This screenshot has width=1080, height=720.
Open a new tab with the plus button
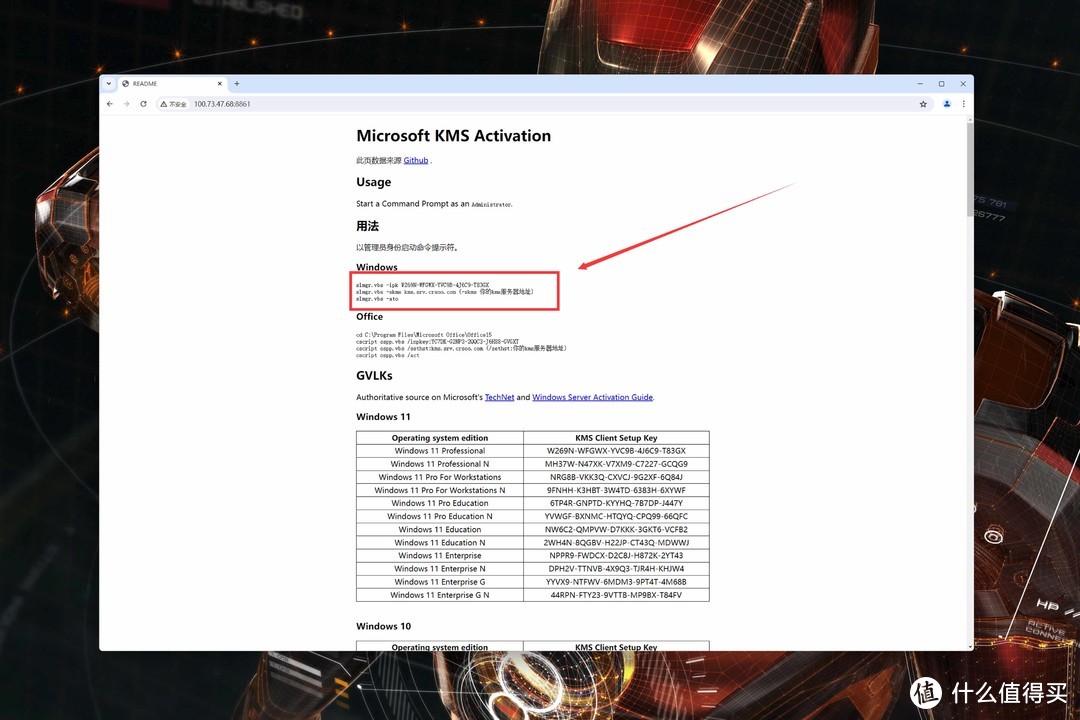237,84
